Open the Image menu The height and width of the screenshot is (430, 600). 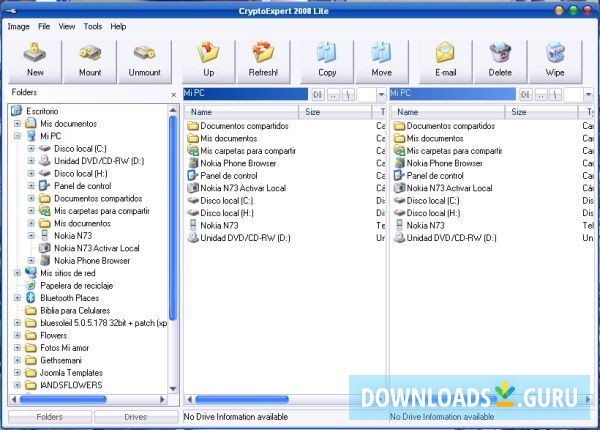[x=18, y=26]
